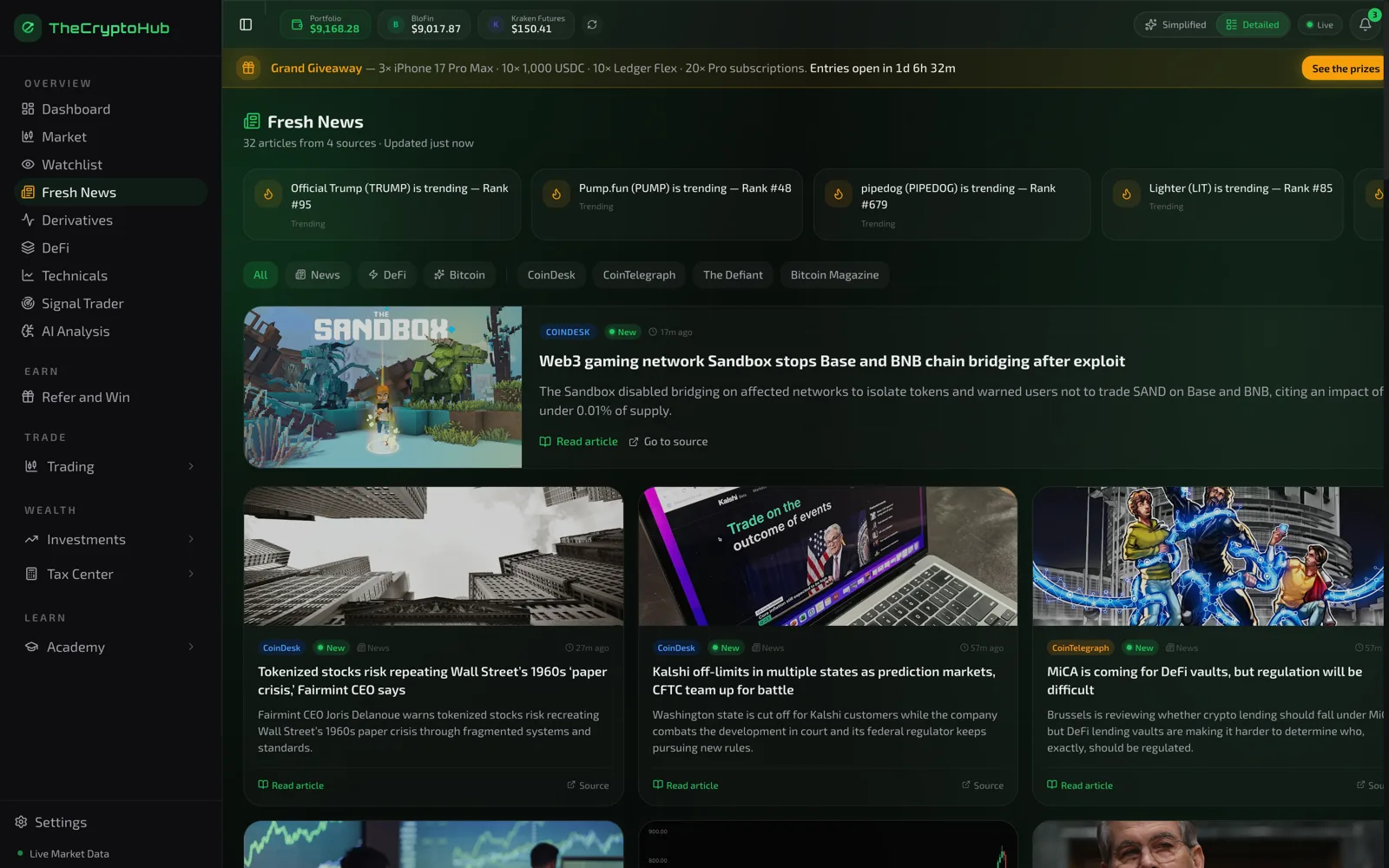Click flame icon on pipedog trending card

[x=839, y=194]
